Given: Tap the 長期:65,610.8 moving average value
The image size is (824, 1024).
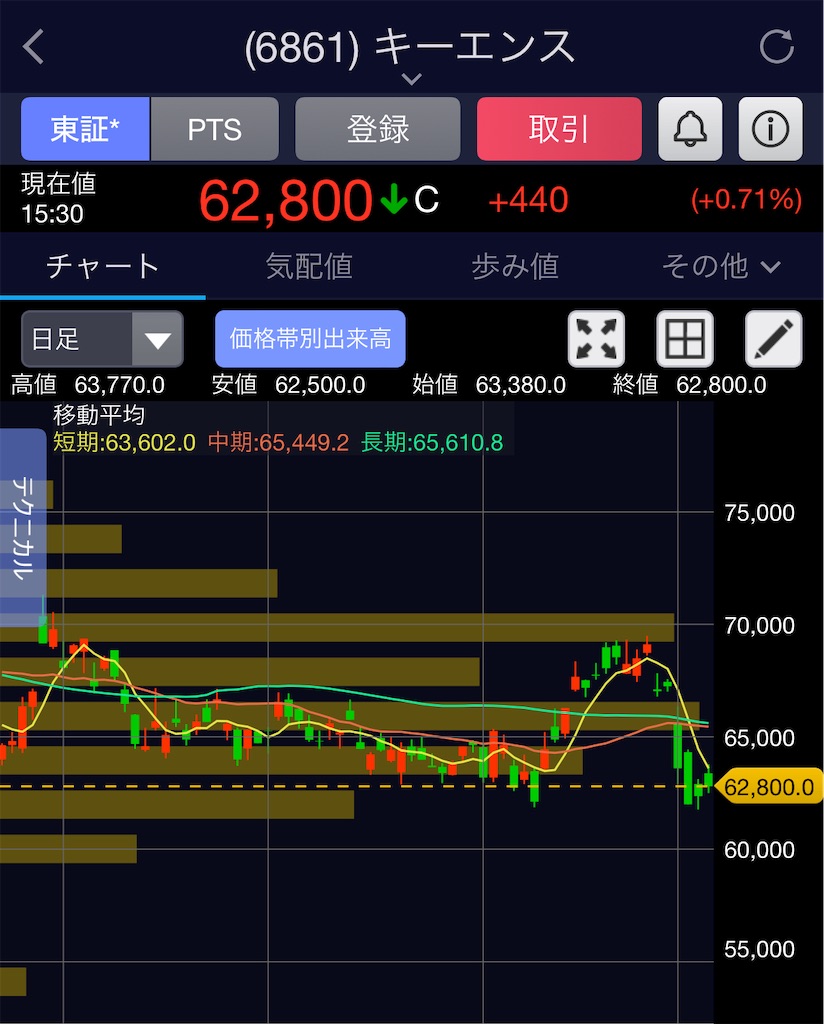Looking at the screenshot, I should click(432, 443).
